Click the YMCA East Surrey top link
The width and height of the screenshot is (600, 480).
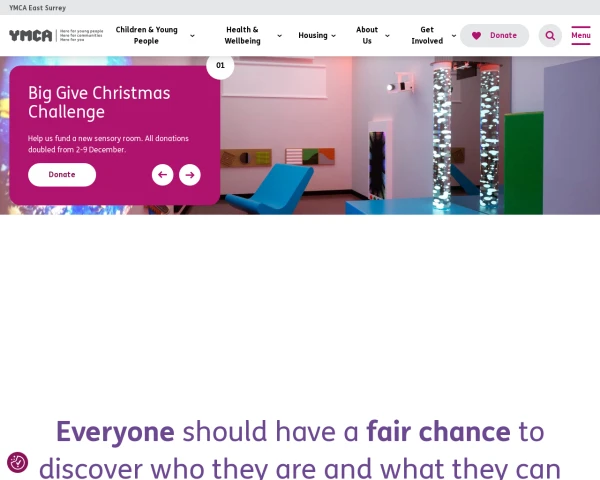(38, 8)
